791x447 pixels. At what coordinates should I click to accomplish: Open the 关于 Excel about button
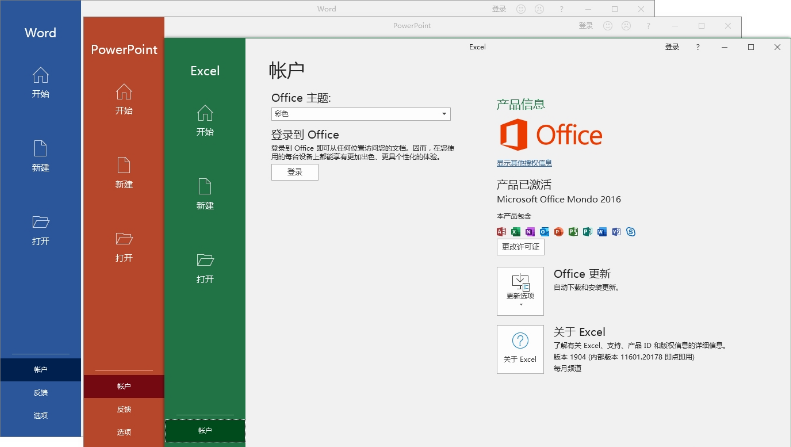point(520,349)
